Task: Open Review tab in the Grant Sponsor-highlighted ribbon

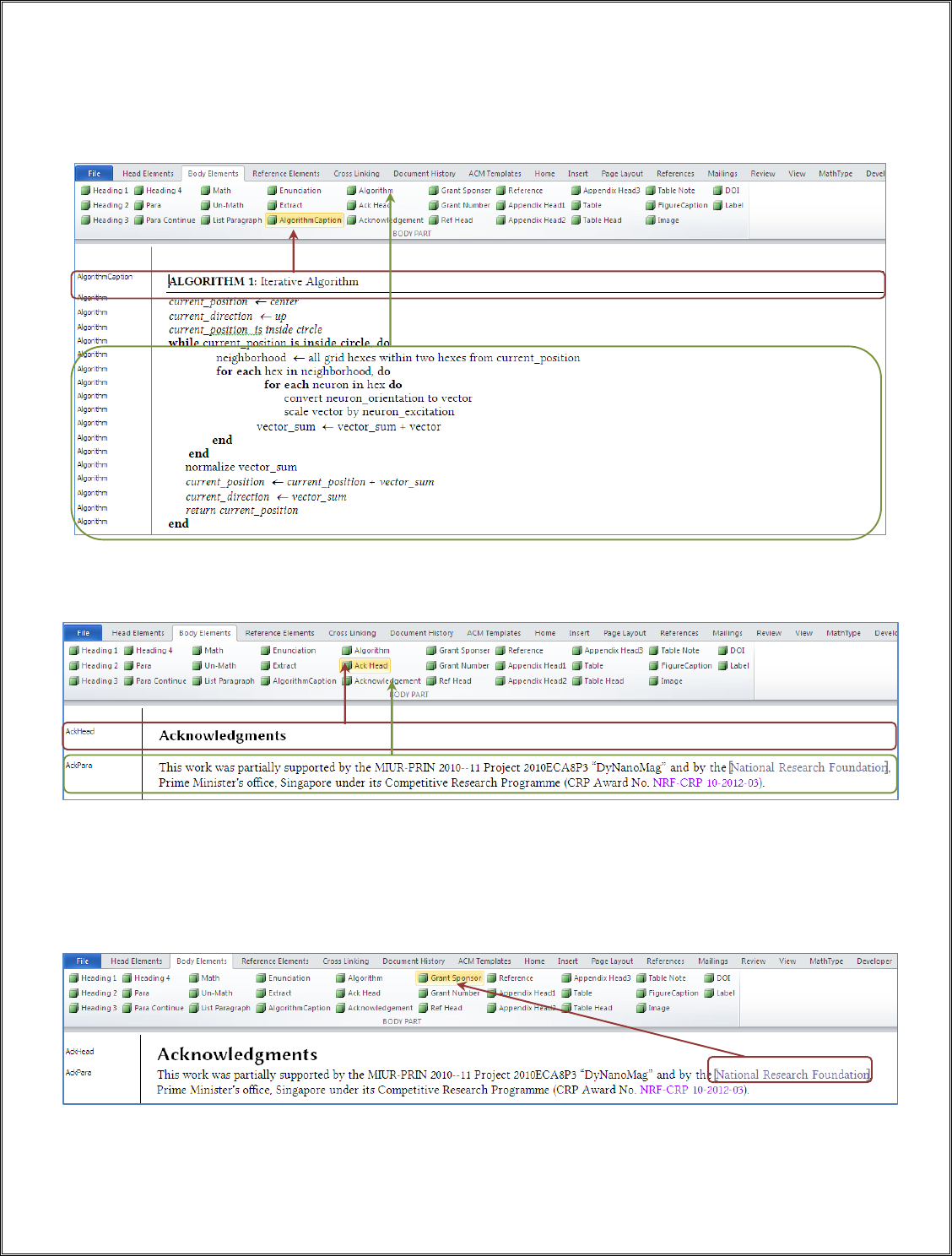Action: coord(754,961)
